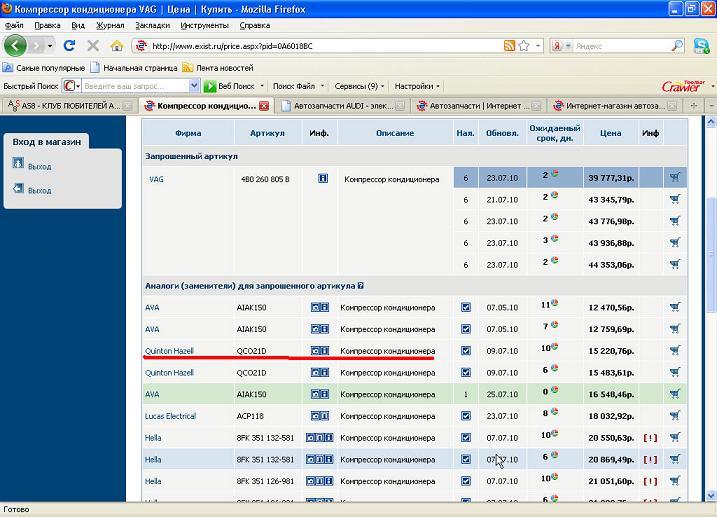Expand the address bar dropdown arrow
Image resolution: width=717 pixels, height=517 pixels.
(x=538, y=46)
